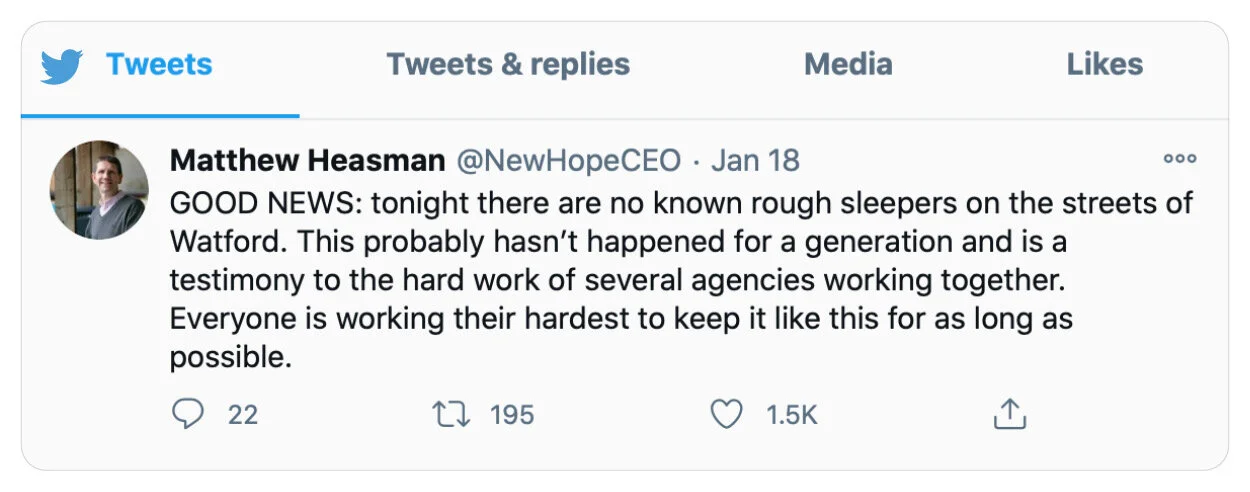1250x492 pixels.
Task: Click the reply count of 22
Action: [x=243, y=415]
